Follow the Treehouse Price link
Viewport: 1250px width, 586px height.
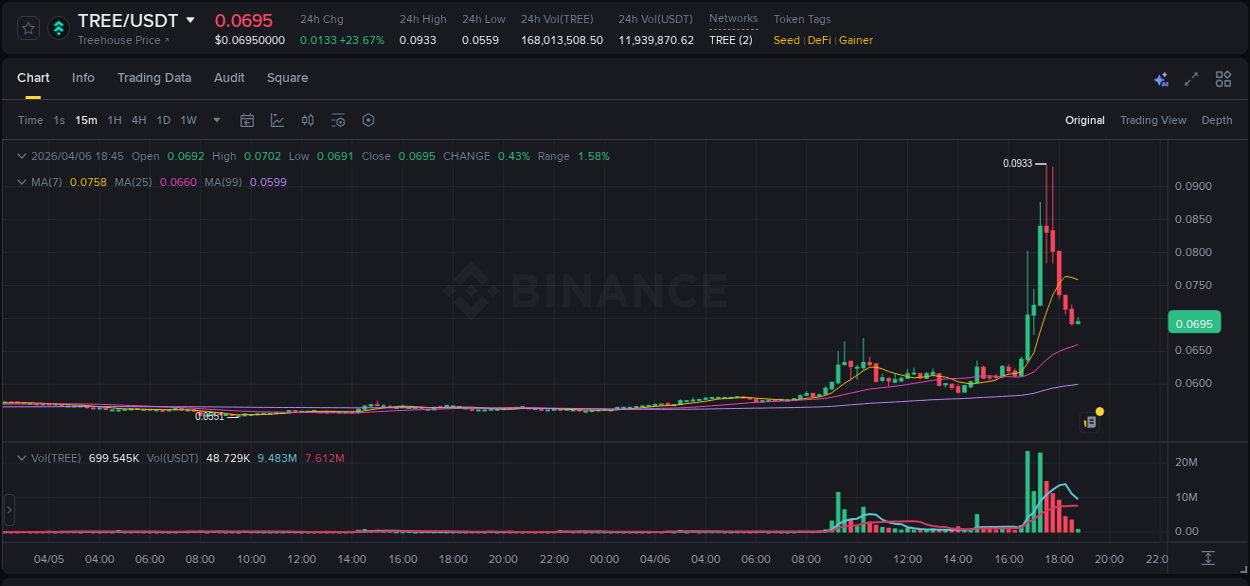click(124, 40)
